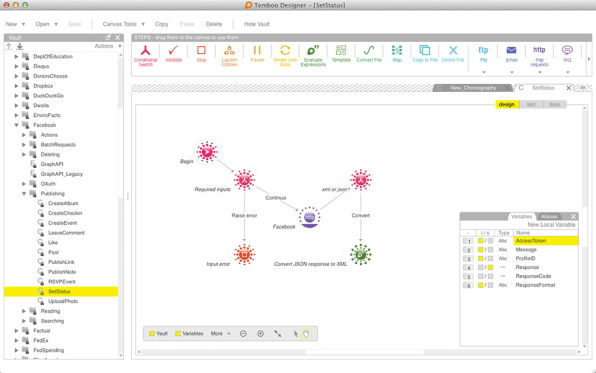This screenshot has height=373, width=596.
Task: Toggle input flag for Message variable
Action: pyautogui.click(x=480, y=250)
